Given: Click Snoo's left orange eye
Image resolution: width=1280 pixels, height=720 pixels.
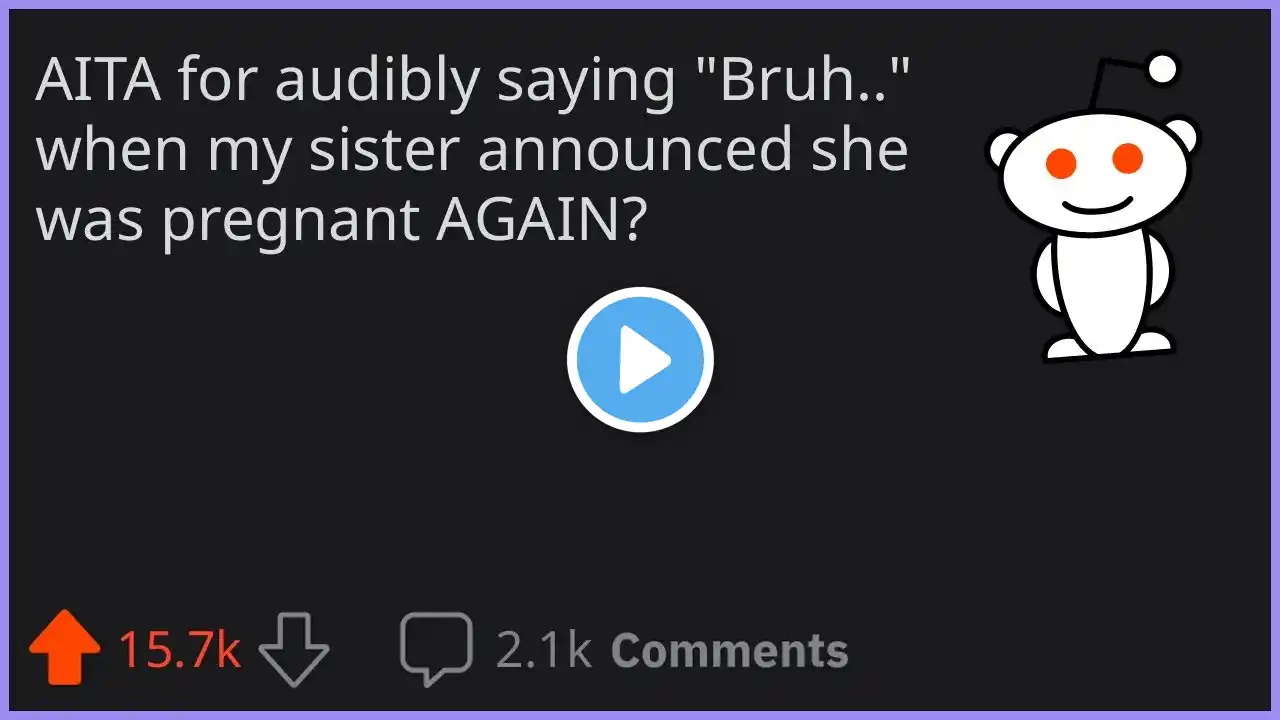Looking at the screenshot, I should 1060,162.
